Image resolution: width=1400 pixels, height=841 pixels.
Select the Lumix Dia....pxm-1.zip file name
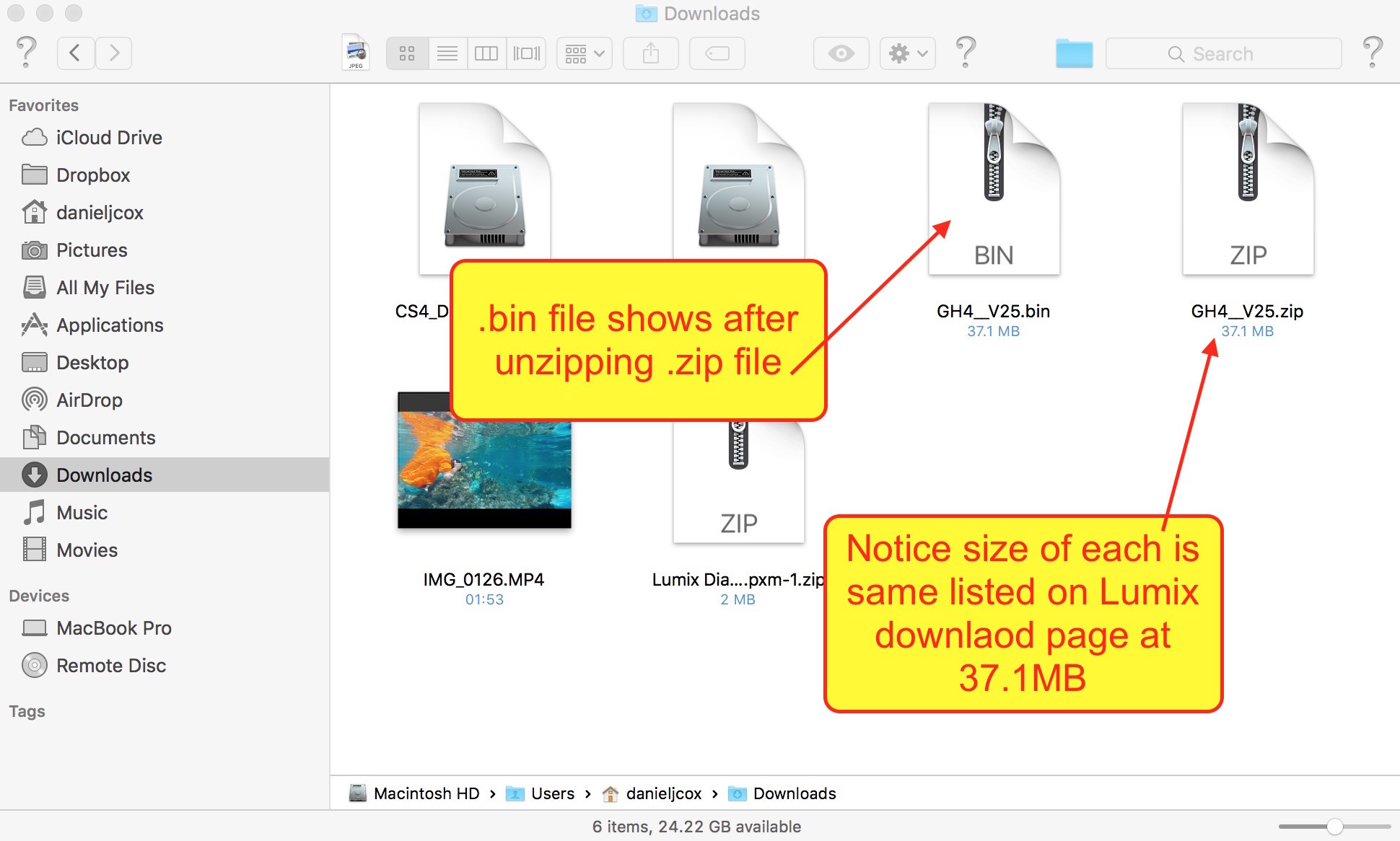738,579
